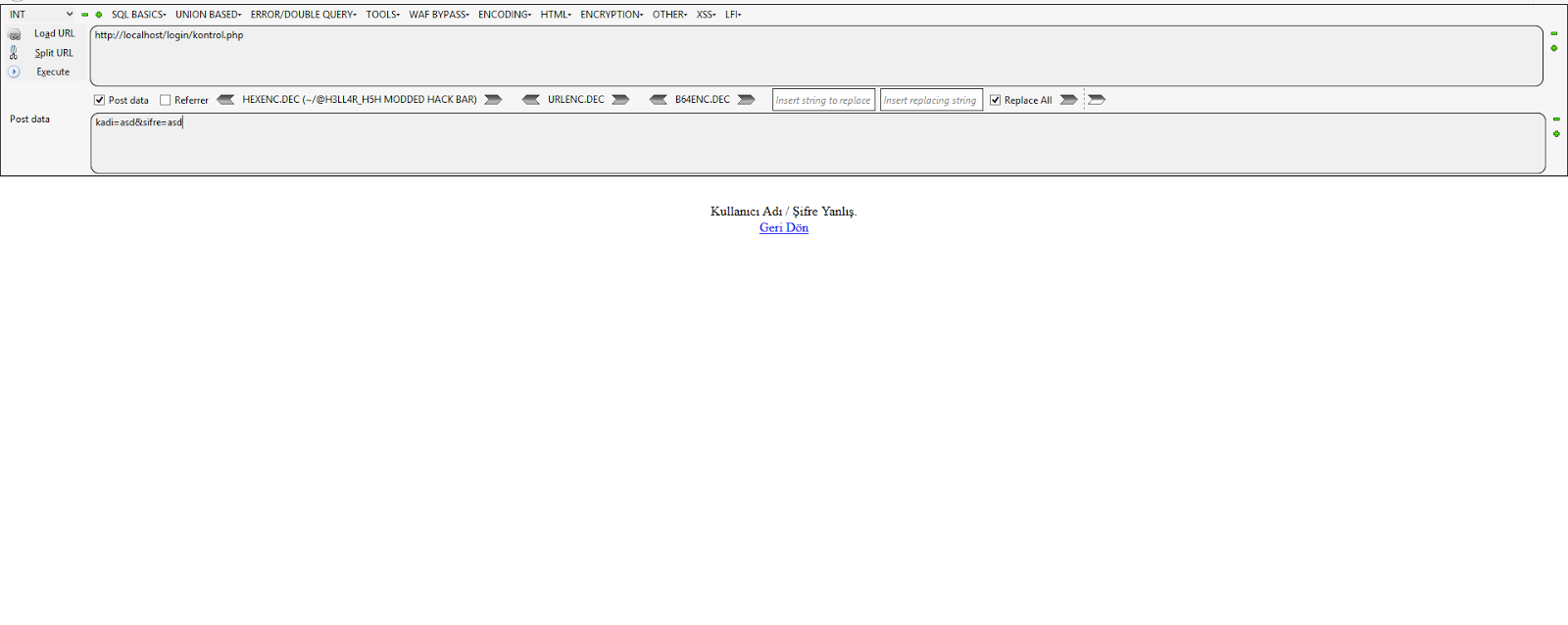Open the HTML menu

point(556,15)
